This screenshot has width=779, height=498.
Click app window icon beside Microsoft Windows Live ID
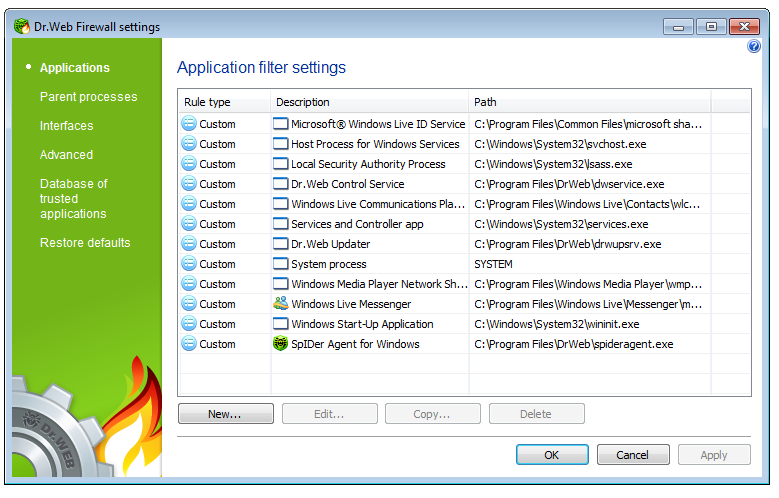[x=281, y=123]
